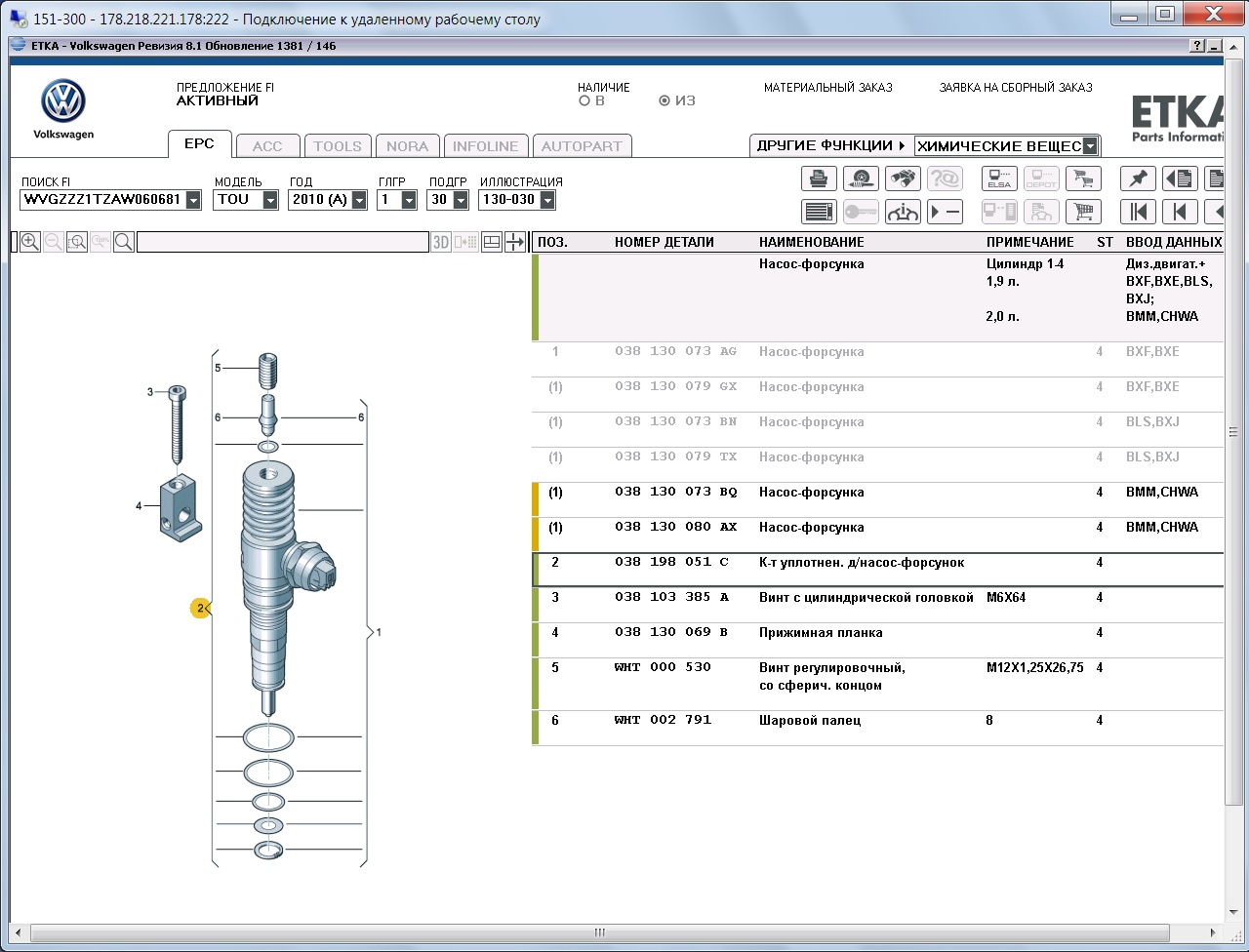Open the ХИМИЧЕСКИЕ ВЕЩЕСТВА dropdown
This screenshot has width=1249, height=952.
[1091, 146]
